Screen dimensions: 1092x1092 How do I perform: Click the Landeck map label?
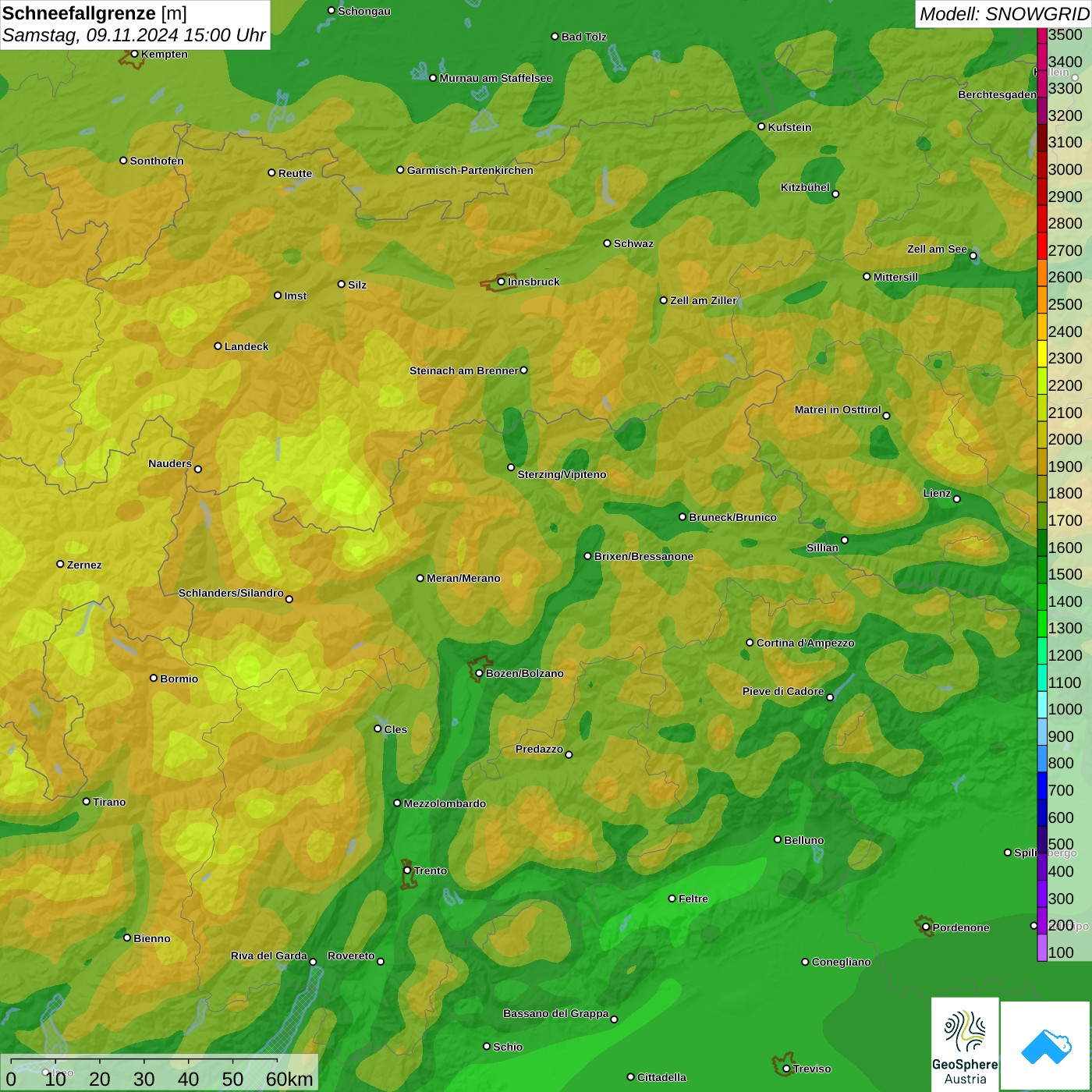click(246, 346)
